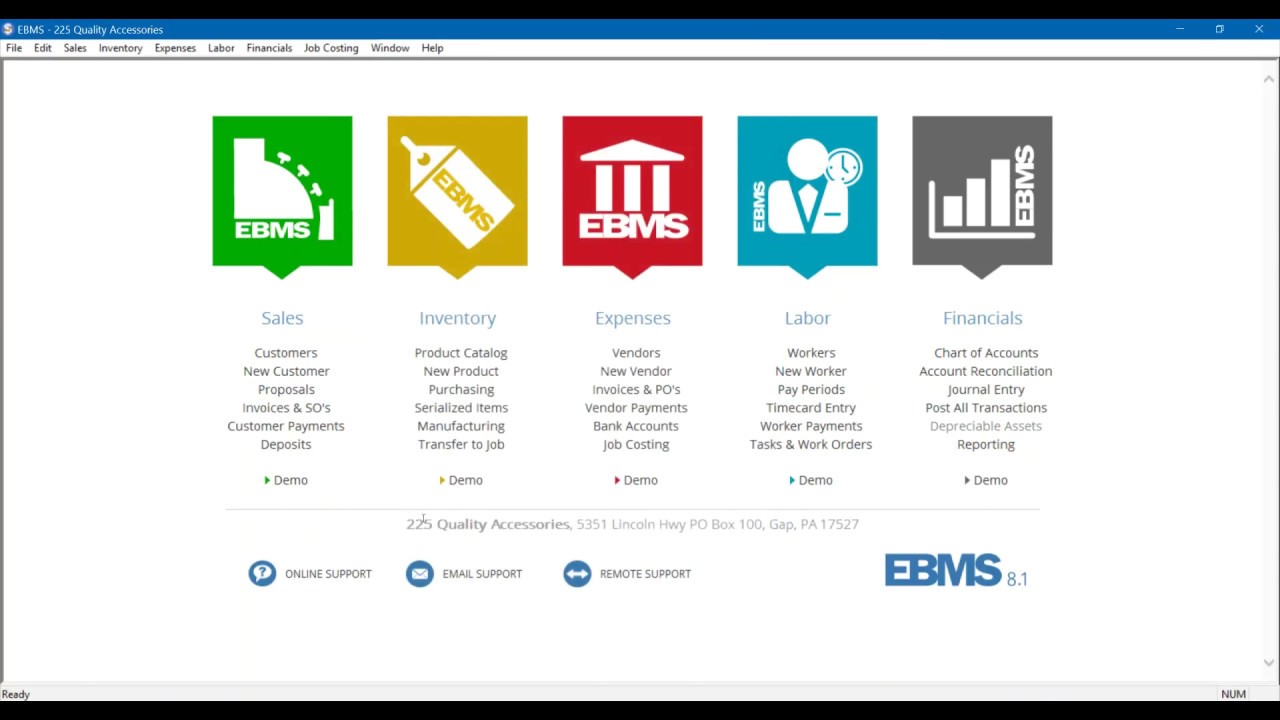Open the Financials menu in menu bar
1280x720 pixels.
[x=269, y=48]
